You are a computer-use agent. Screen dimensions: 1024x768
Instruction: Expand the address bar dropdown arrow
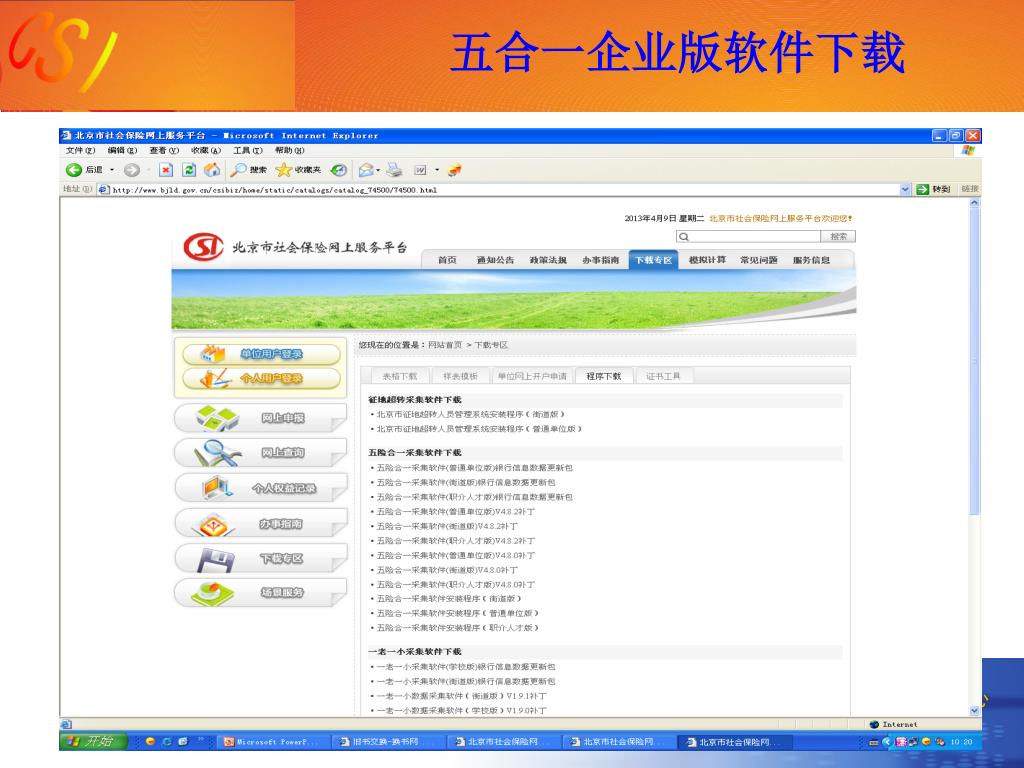905,189
